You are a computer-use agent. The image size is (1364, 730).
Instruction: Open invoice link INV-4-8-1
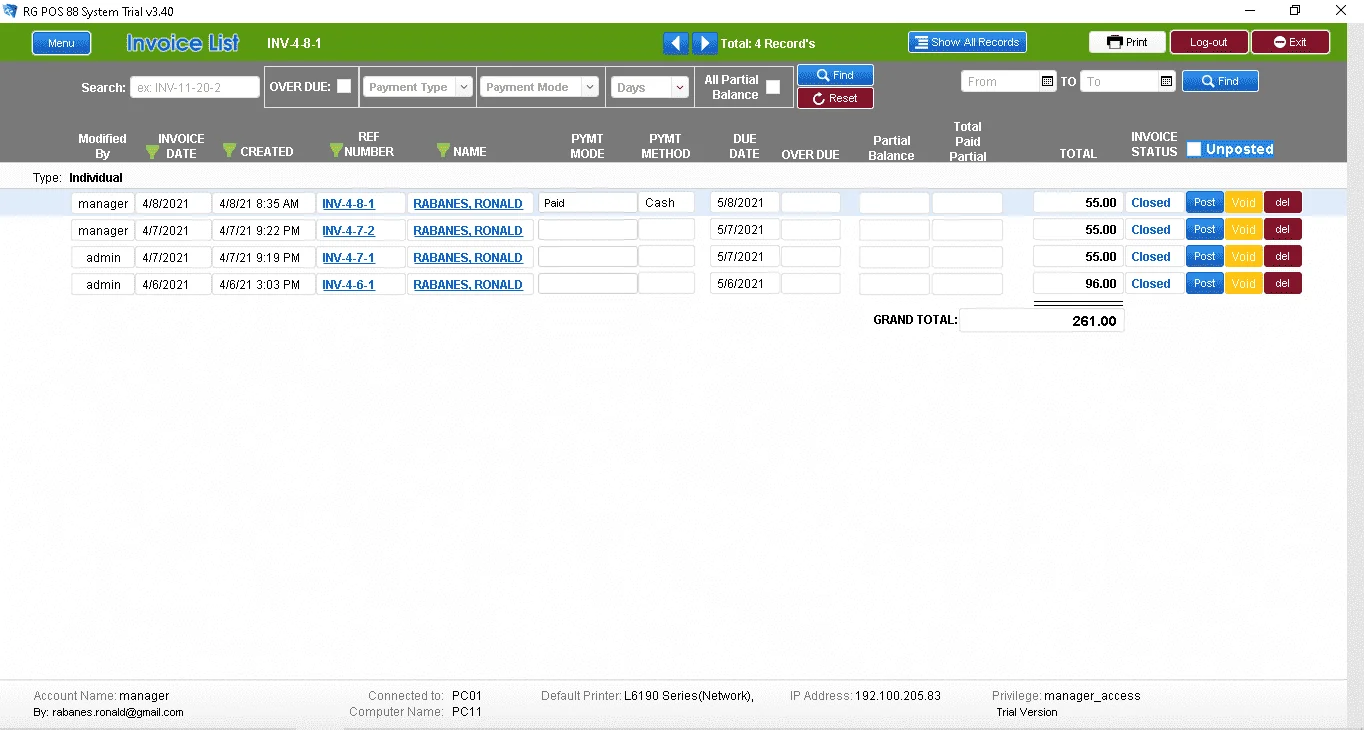pos(348,204)
